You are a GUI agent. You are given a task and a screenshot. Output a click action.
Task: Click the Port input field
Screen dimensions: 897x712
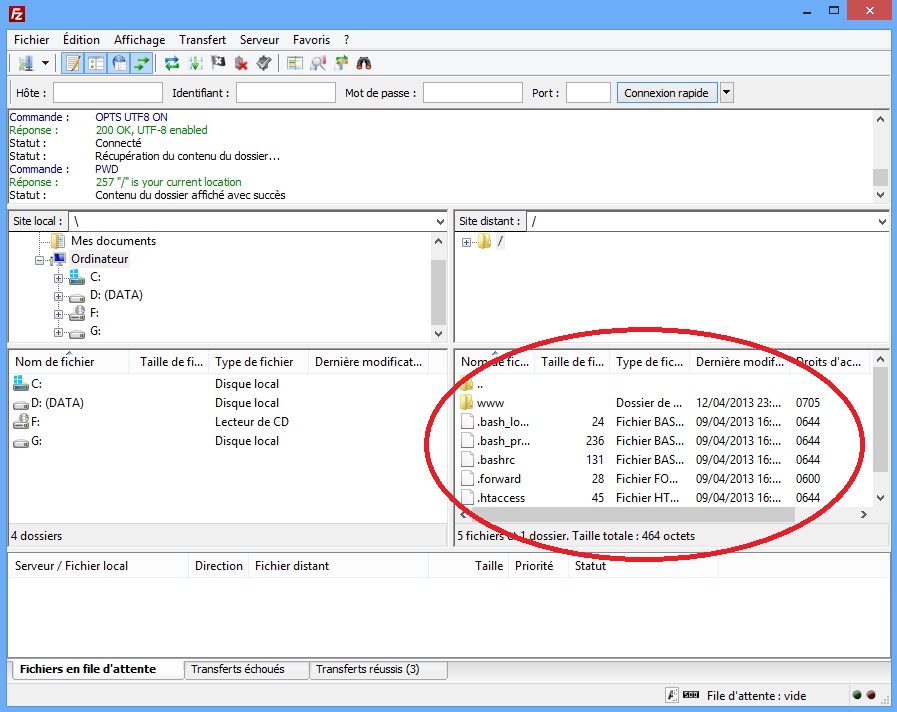(x=588, y=93)
